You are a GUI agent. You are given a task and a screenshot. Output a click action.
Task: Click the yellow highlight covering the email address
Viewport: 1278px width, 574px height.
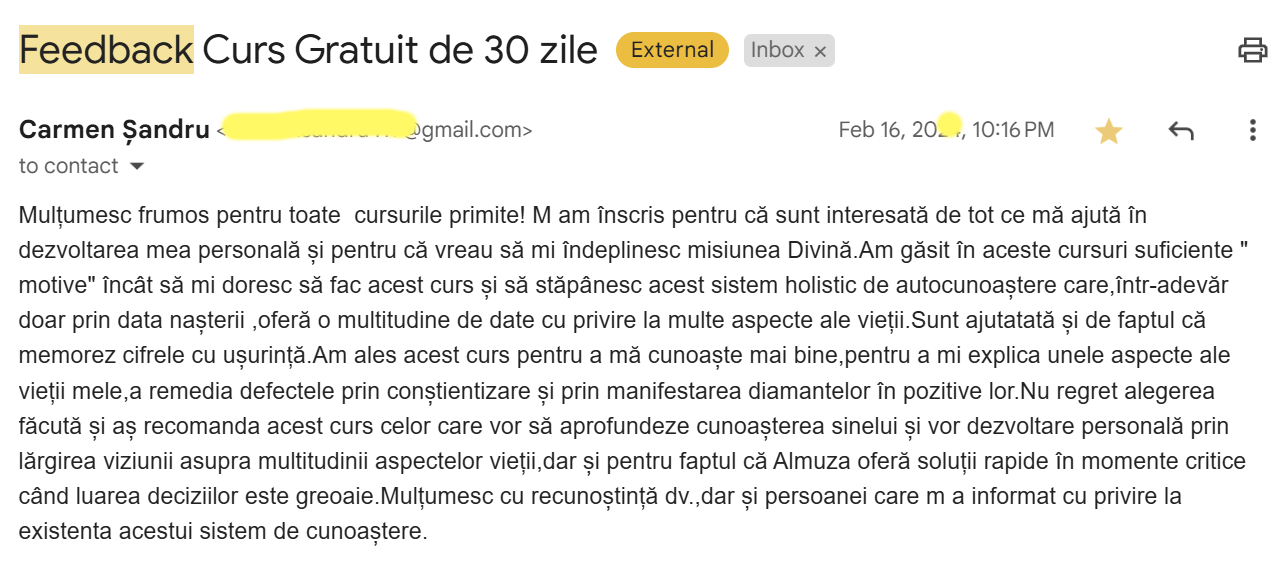pos(319,126)
